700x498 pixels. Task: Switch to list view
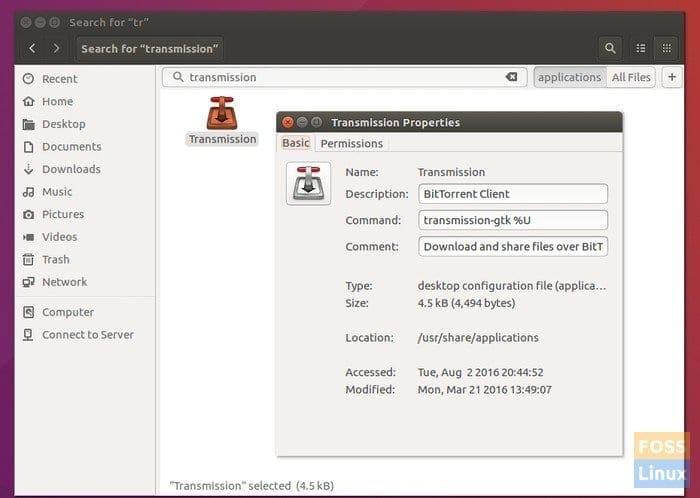(x=641, y=48)
